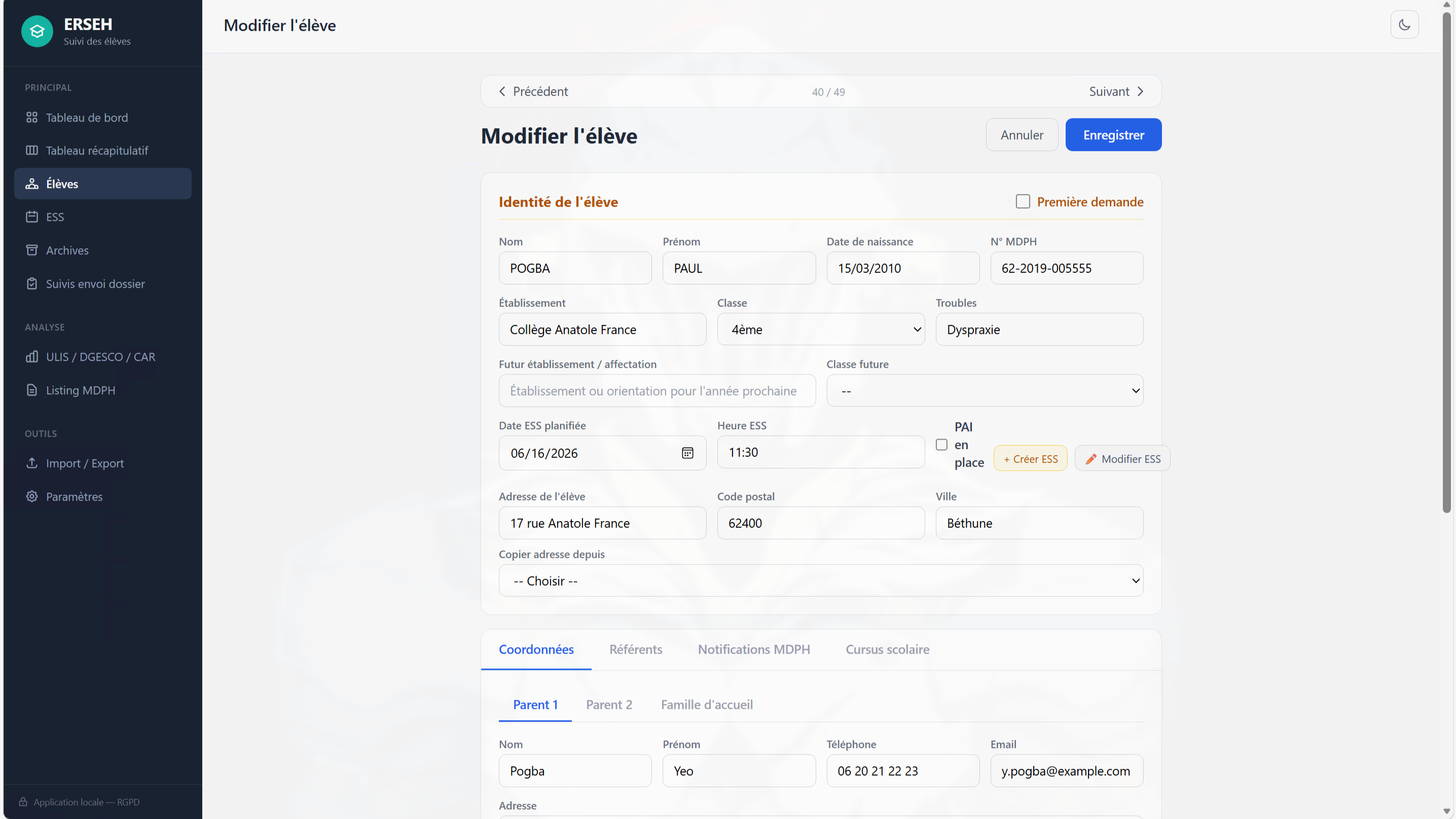Enable the PAI en place checkbox
This screenshot has height=819, width=1456.
[x=941, y=445]
